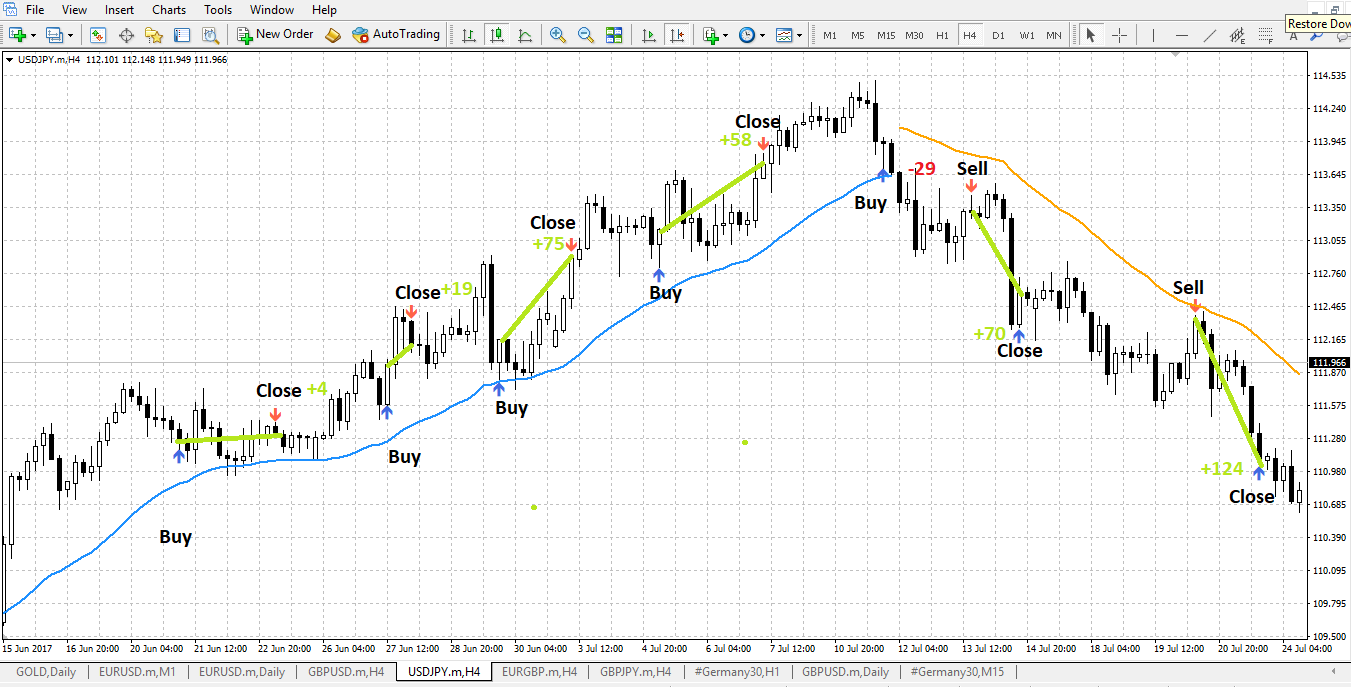Switch chart type to candlesticks
The image size is (1351, 687).
coord(497,35)
